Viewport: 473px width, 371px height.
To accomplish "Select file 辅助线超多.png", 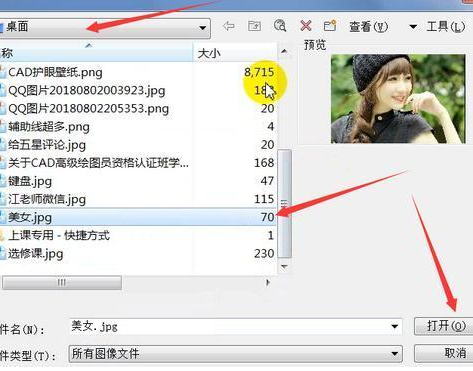I will [x=49, y=127].
